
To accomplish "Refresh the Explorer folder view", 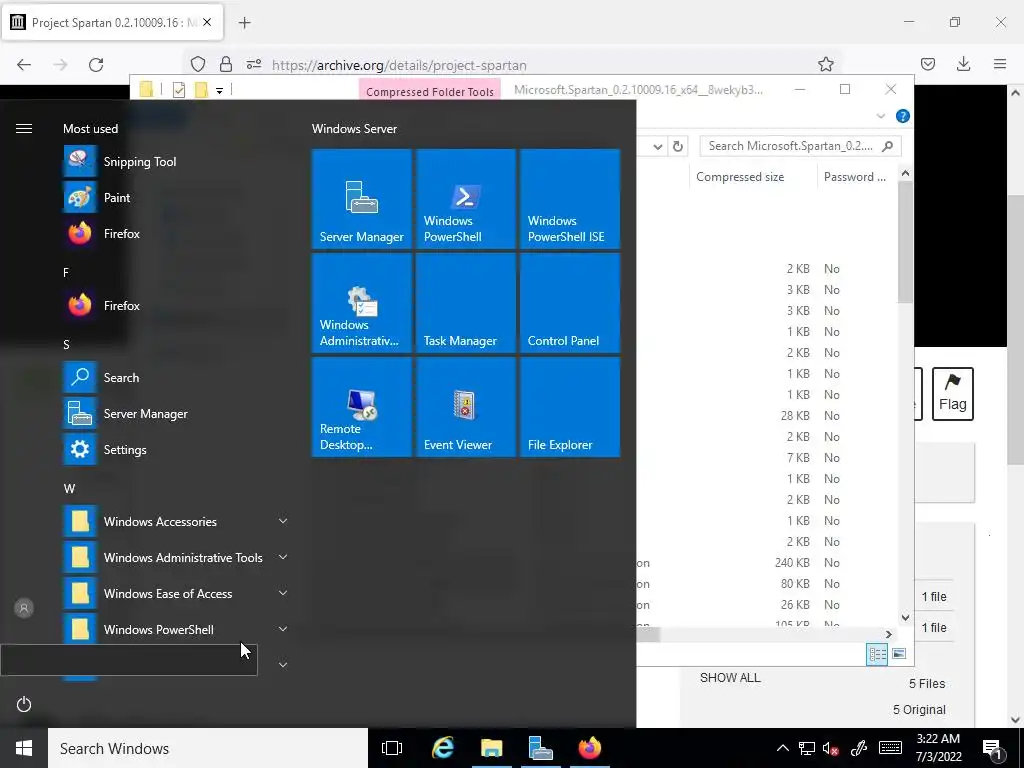I will [678, 146].
